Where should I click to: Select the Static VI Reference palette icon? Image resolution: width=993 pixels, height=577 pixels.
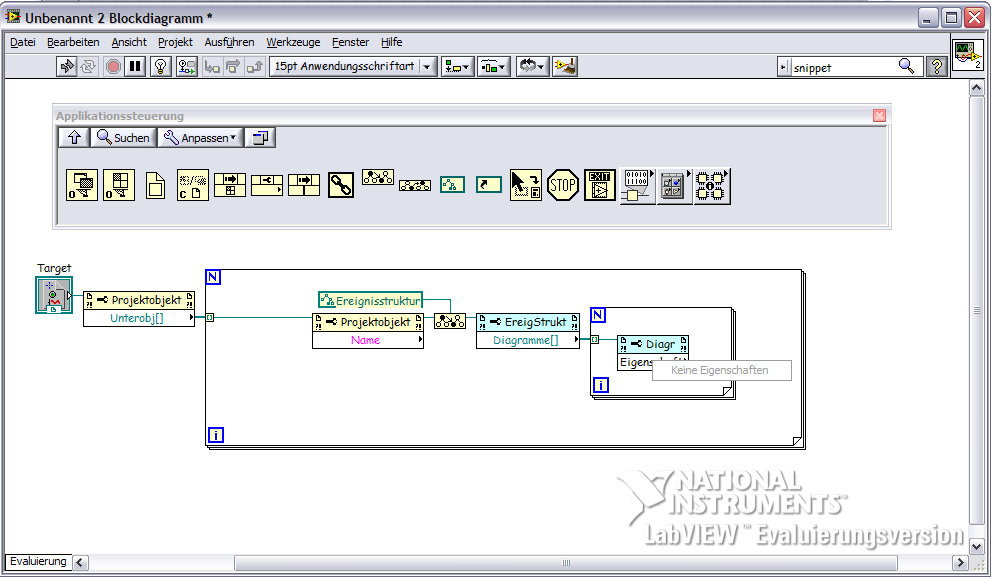155,186
